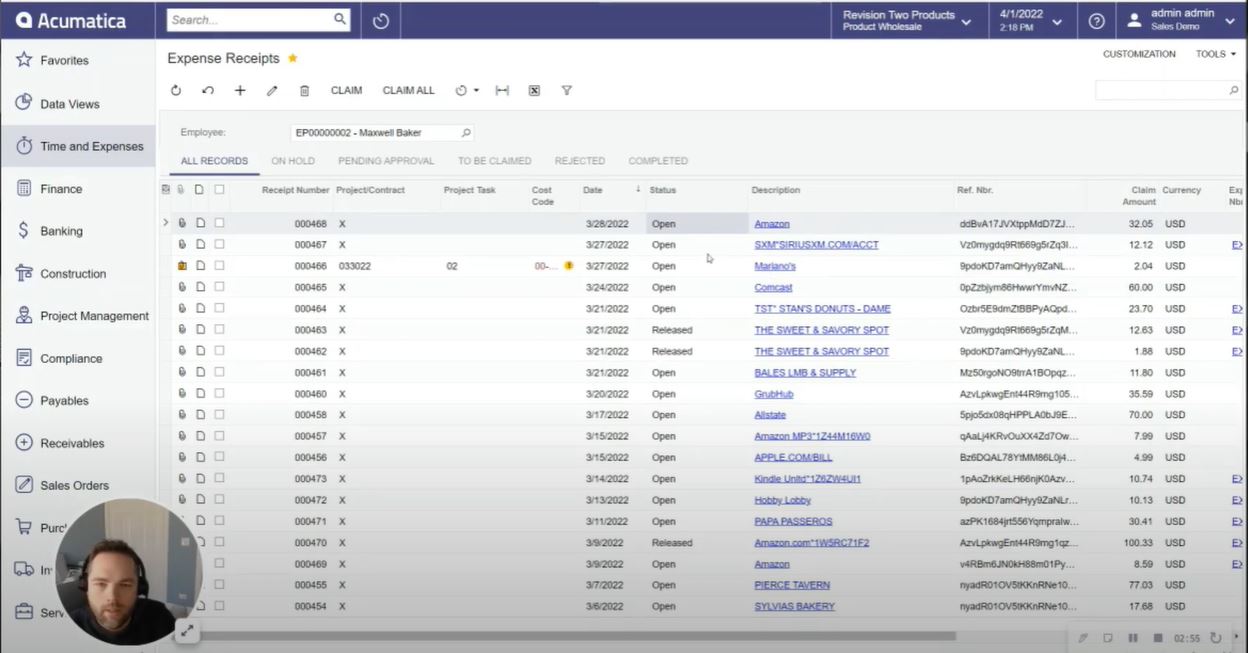Open the Revision Two Products company dropdown

tap(907, 20)
